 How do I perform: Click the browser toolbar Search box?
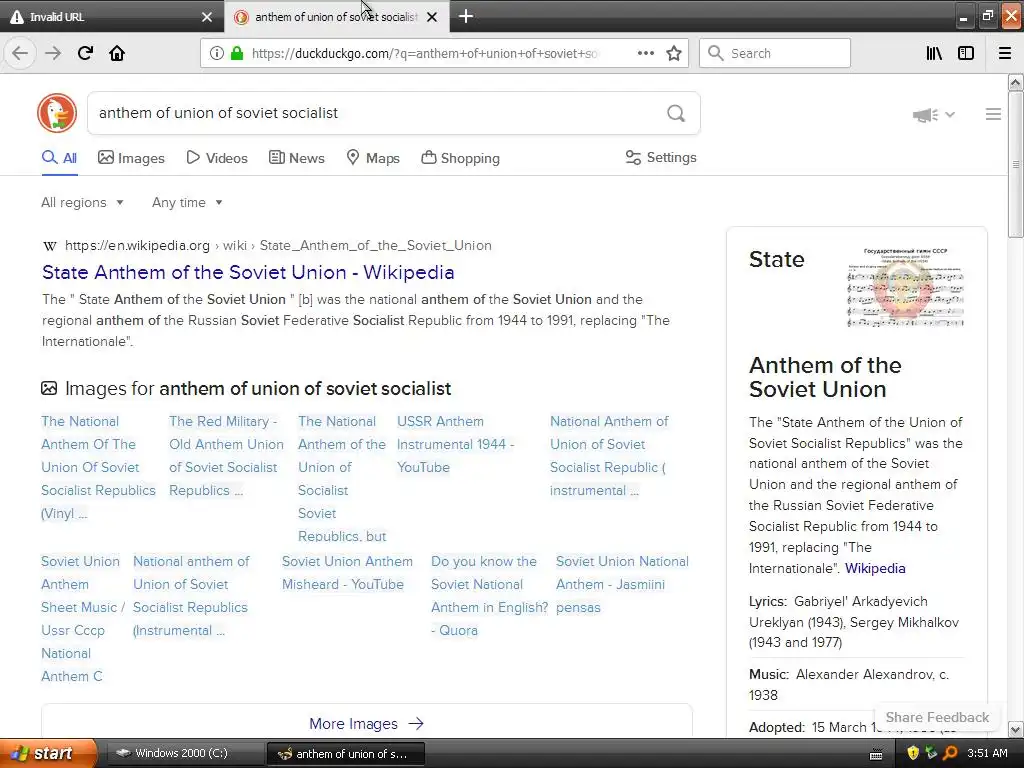tap(775, 54)
